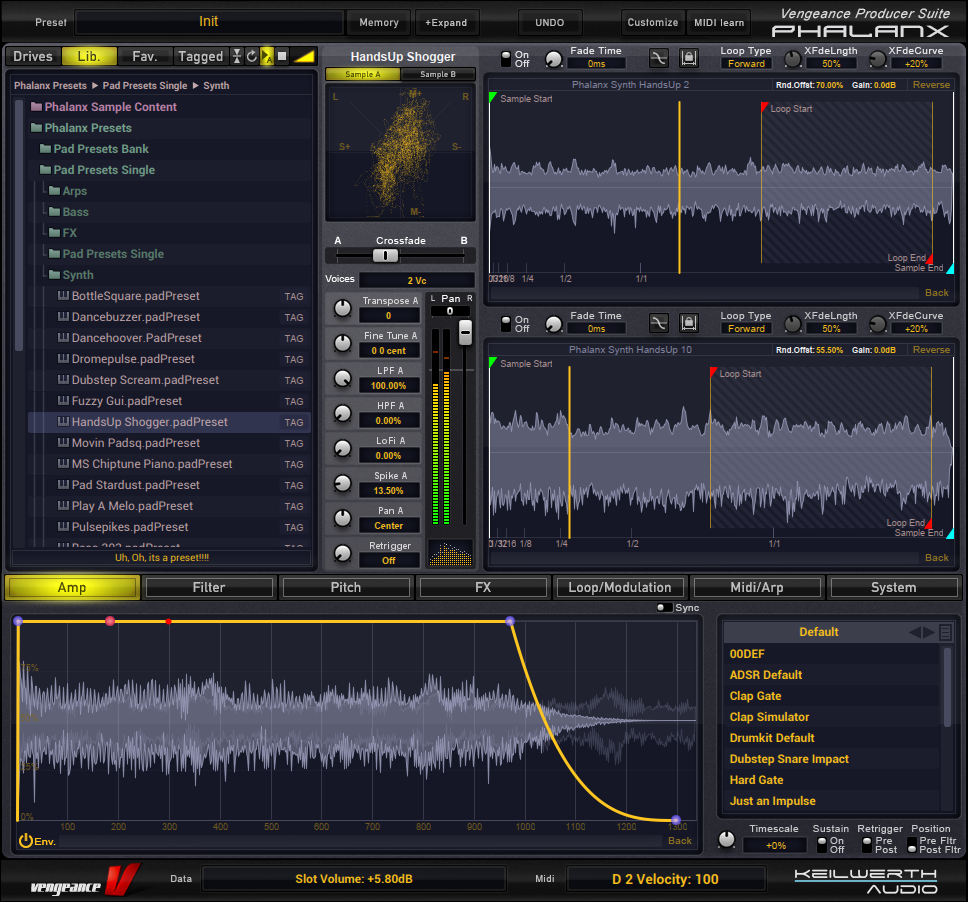
Task: Click the Timescale knob
Action: (x=727, y=840)
